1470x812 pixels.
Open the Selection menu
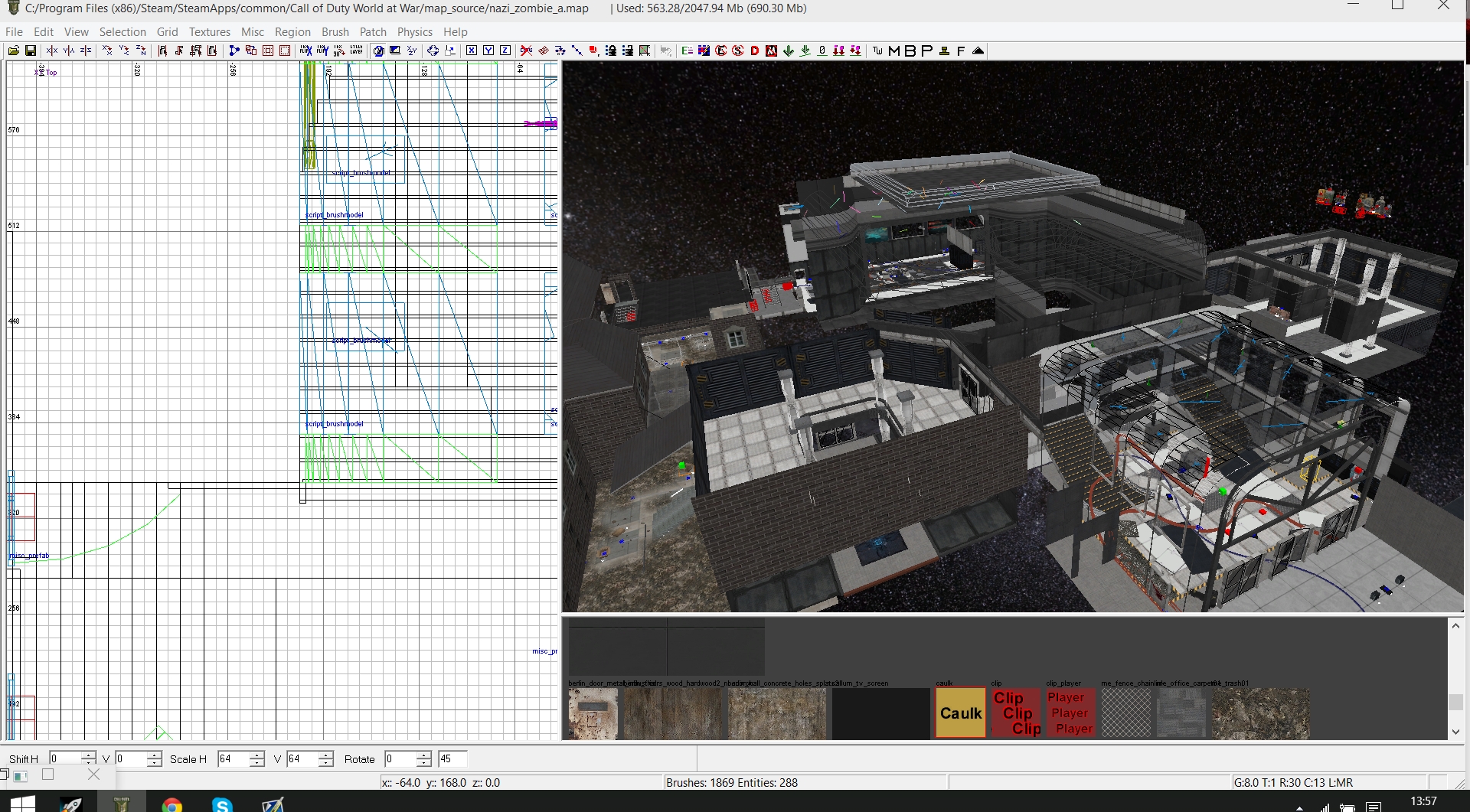tap(122, 31)
